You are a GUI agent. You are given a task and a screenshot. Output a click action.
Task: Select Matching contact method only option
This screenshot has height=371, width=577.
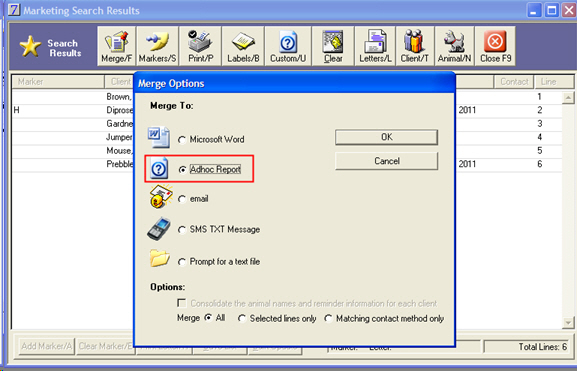click(x=328, y=318)
